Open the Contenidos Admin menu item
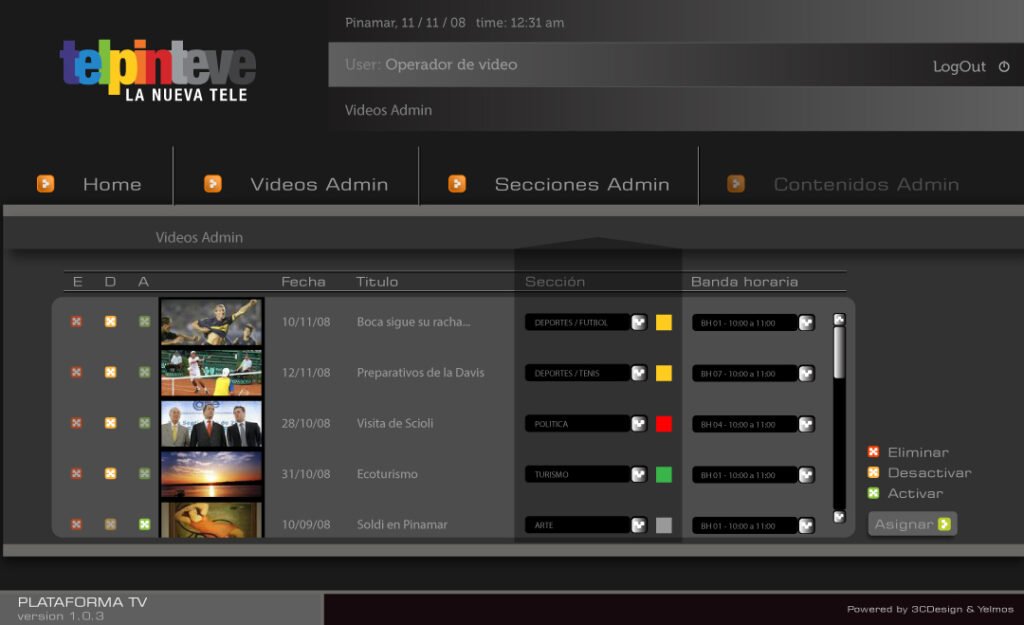This screenshot has height=625, width=1024. (x=867, y=185)
